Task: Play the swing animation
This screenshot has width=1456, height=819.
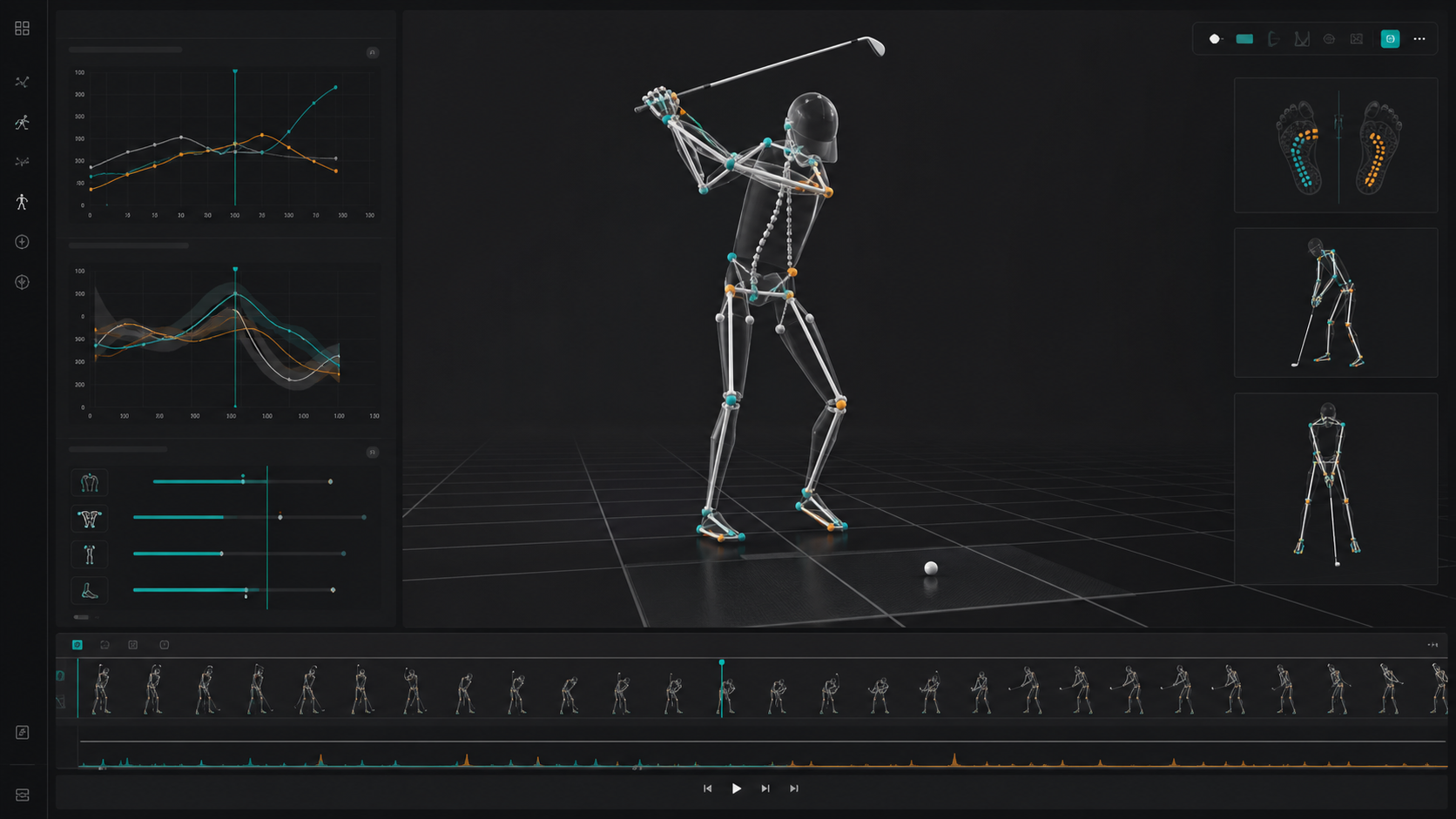Action: (x=737, y=789)
